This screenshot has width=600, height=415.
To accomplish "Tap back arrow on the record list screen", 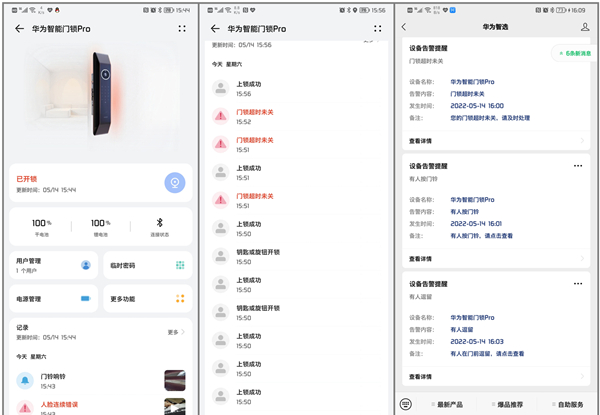I will [215, 29].
